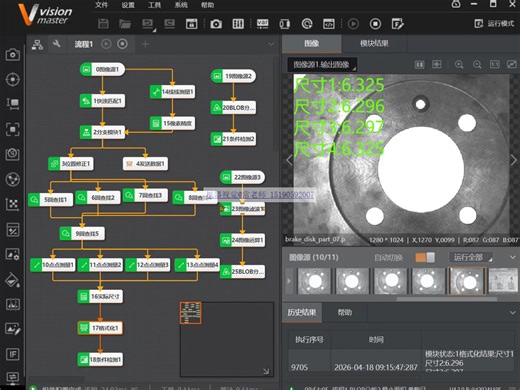Select the 0图像源1 node
This screenshot has width=520, height=390.
pos(102,69)
